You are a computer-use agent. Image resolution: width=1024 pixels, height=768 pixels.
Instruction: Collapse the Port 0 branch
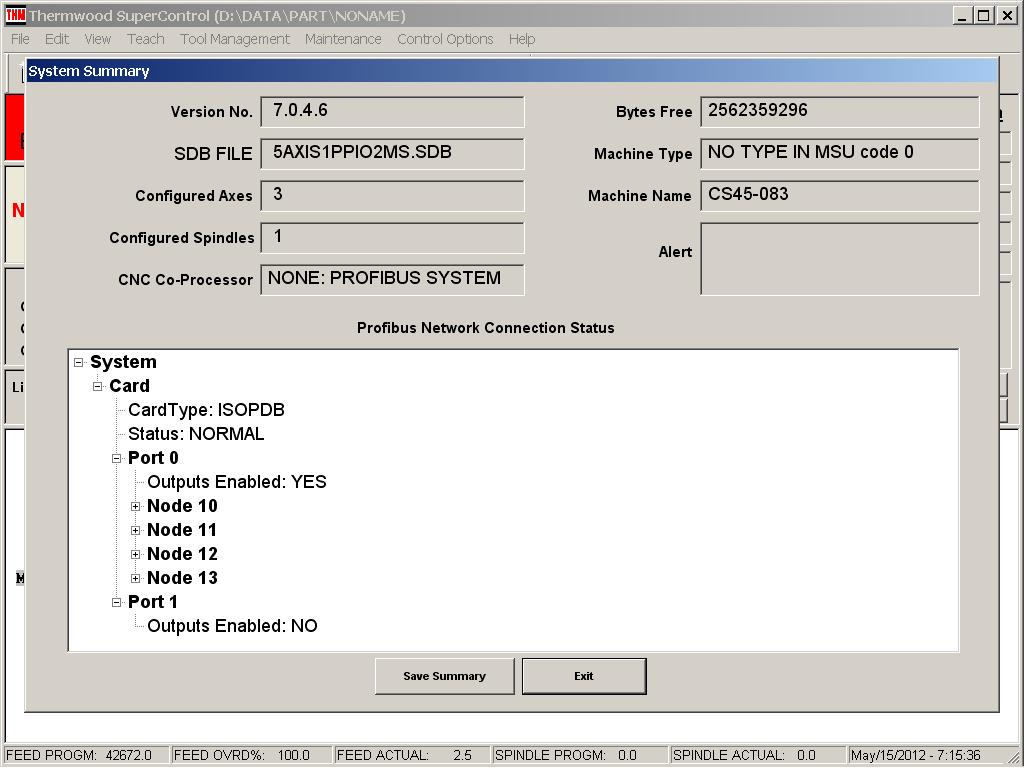click(x=117, y=459)
